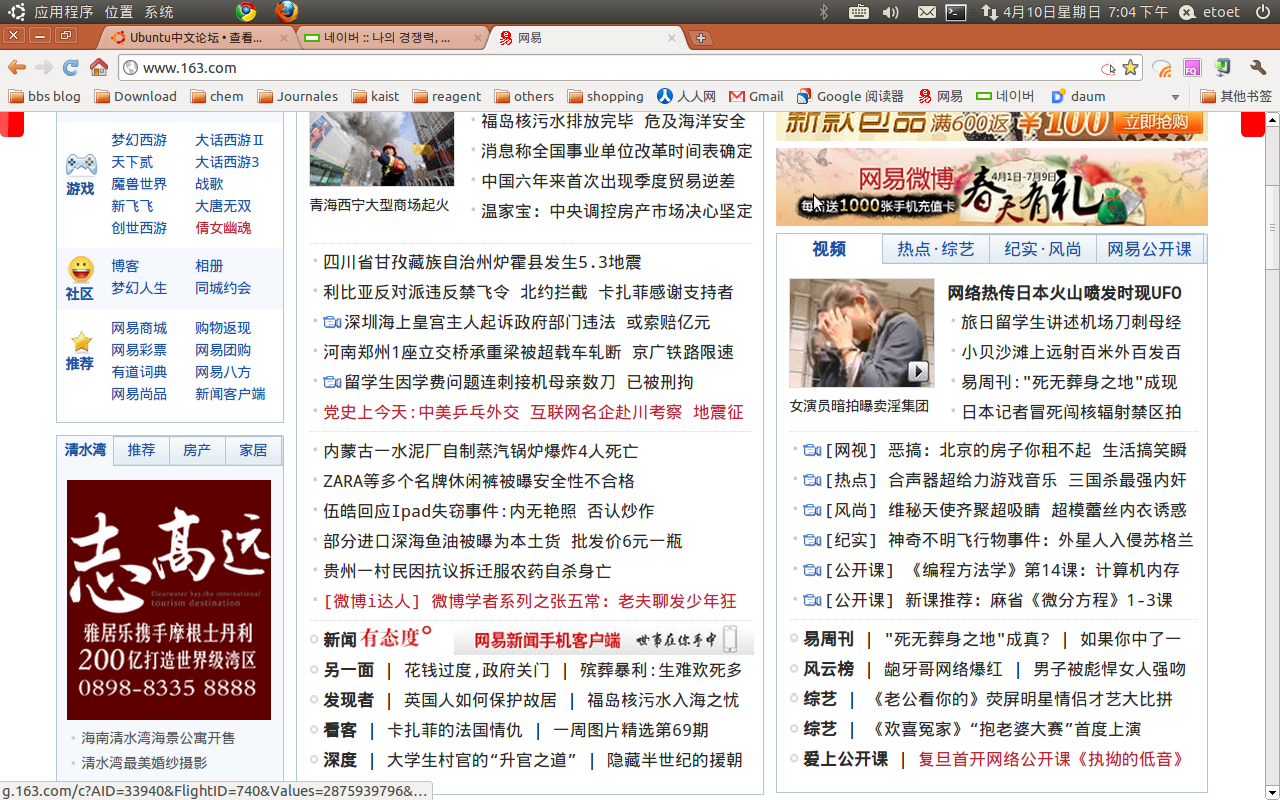The image size is (1280, 800).
Task: Click the browser Back arrow
Action: click(17, 68)
